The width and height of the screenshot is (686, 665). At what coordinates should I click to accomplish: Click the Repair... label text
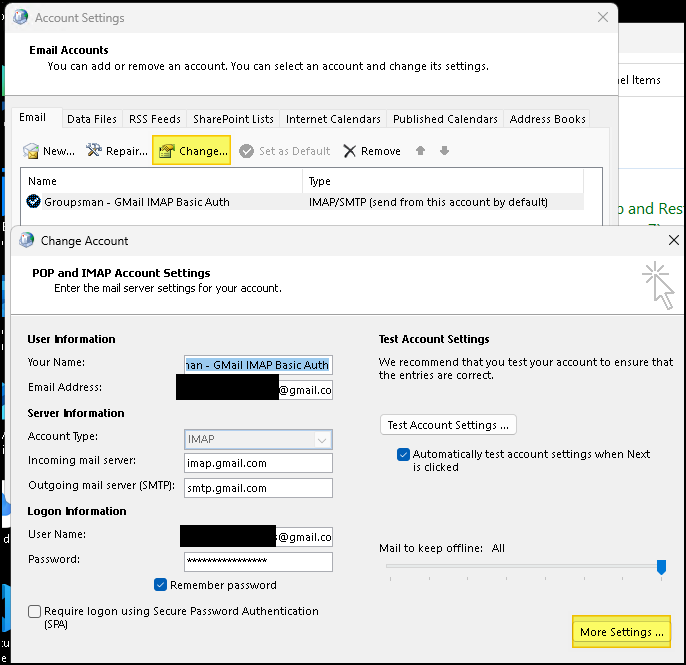click(x=127, y=151)
